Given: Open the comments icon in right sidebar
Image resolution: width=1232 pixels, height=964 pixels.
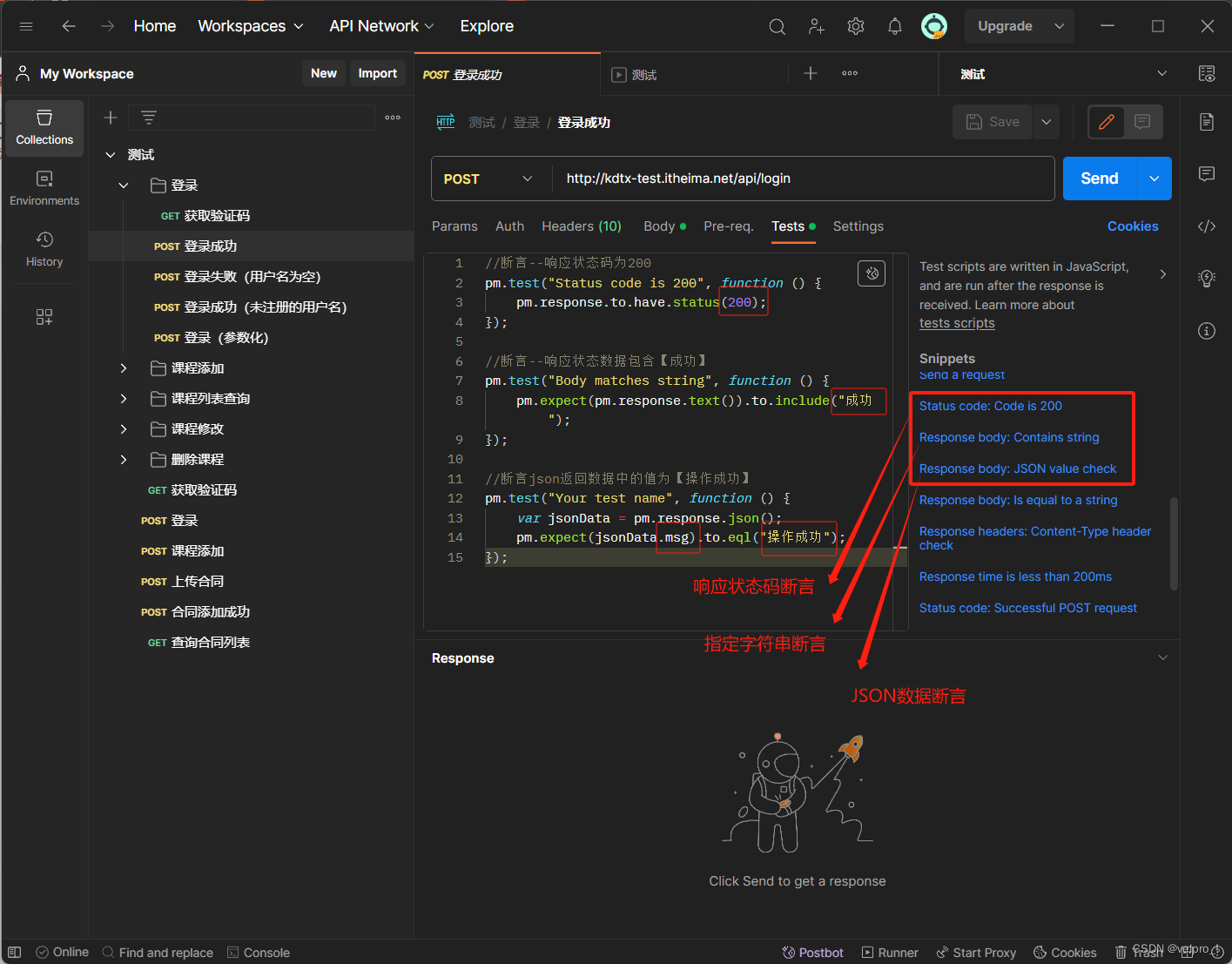Looking at the screenshot, I should 1207,174.
